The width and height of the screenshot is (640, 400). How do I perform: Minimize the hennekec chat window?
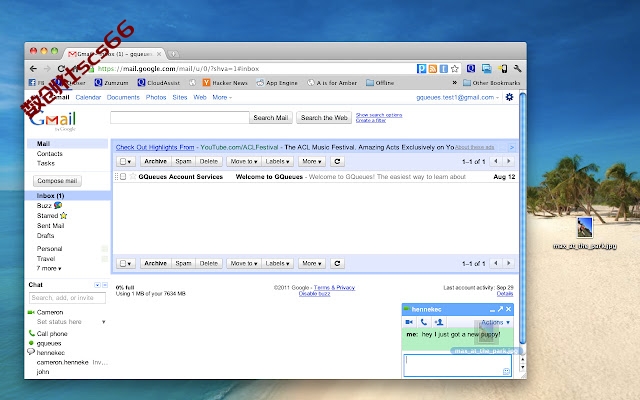point(492,310)
